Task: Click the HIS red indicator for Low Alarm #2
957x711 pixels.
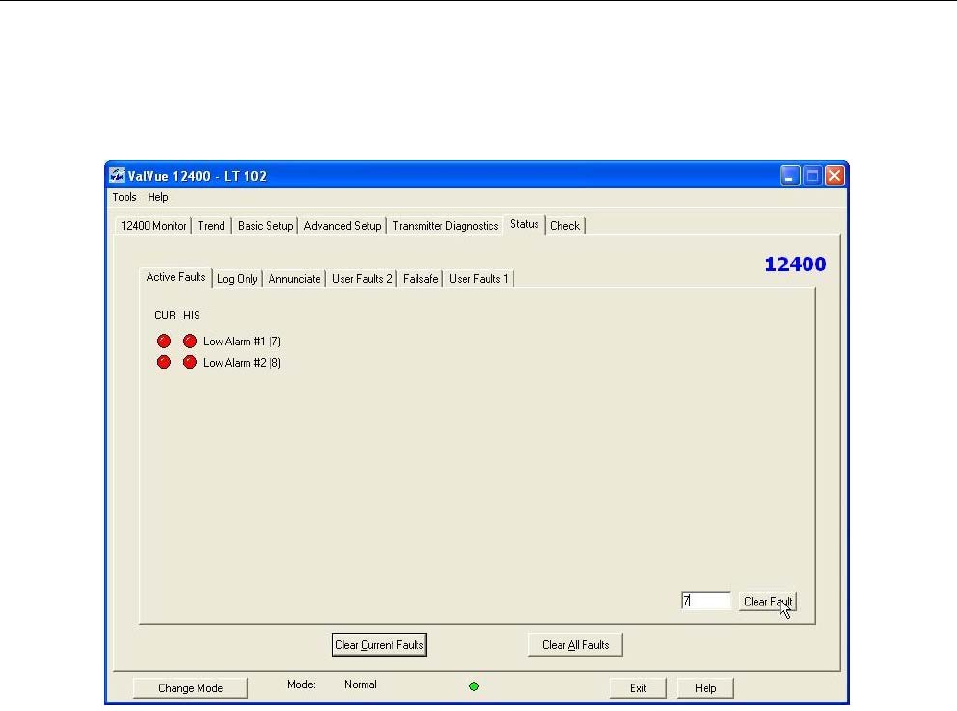Action: [x=190, y=362]
